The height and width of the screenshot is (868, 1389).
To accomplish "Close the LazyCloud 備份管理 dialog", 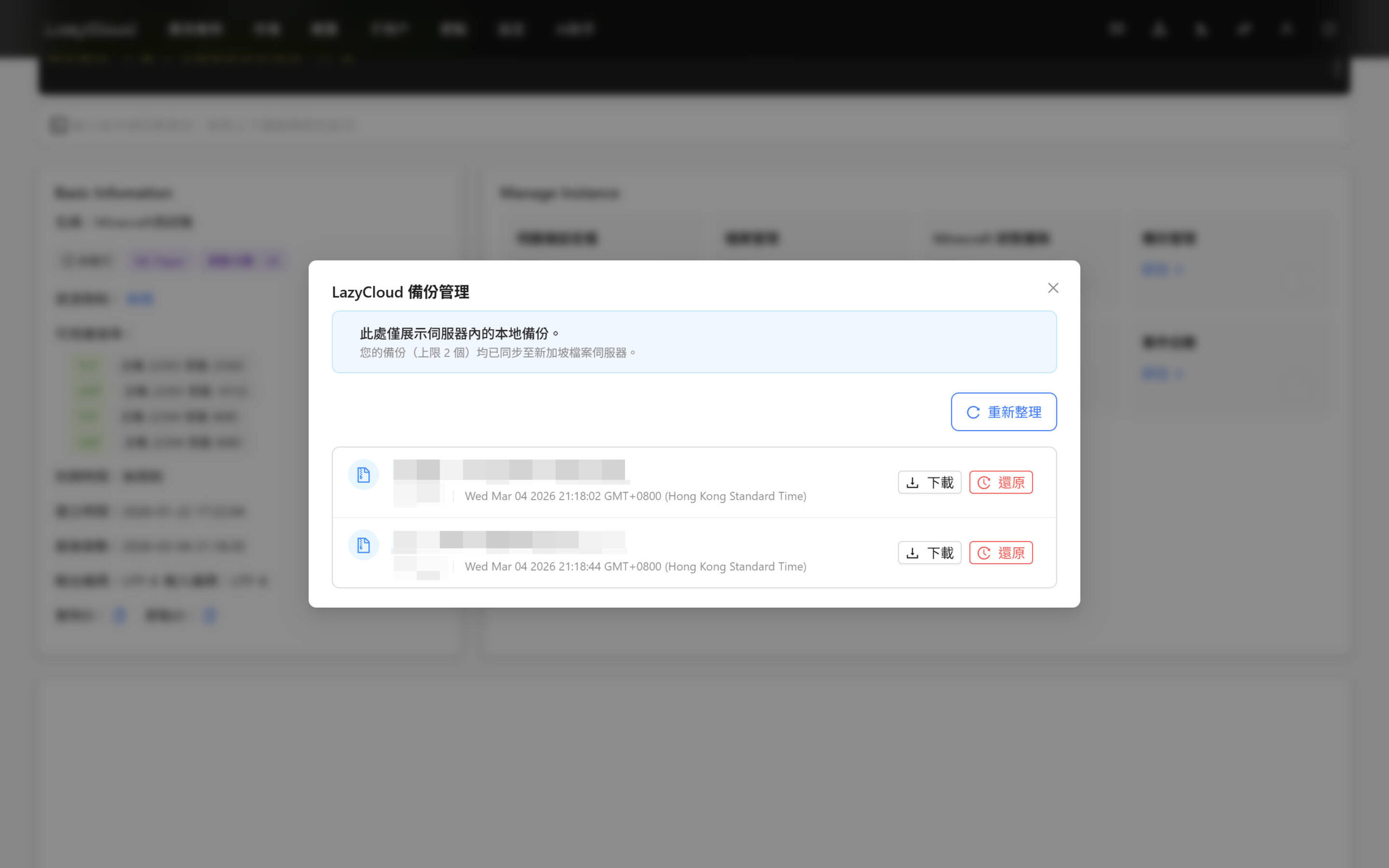I will [1053, 288].
